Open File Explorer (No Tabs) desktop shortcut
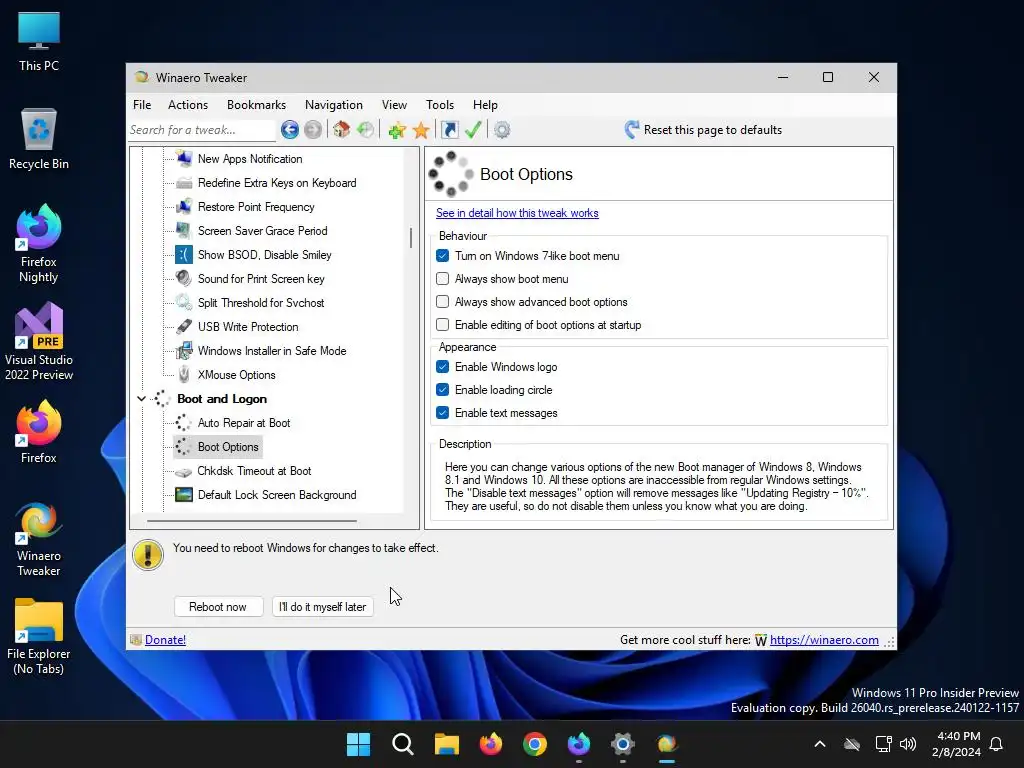Viewport: 1024px width, 768px height. (39, 637)
